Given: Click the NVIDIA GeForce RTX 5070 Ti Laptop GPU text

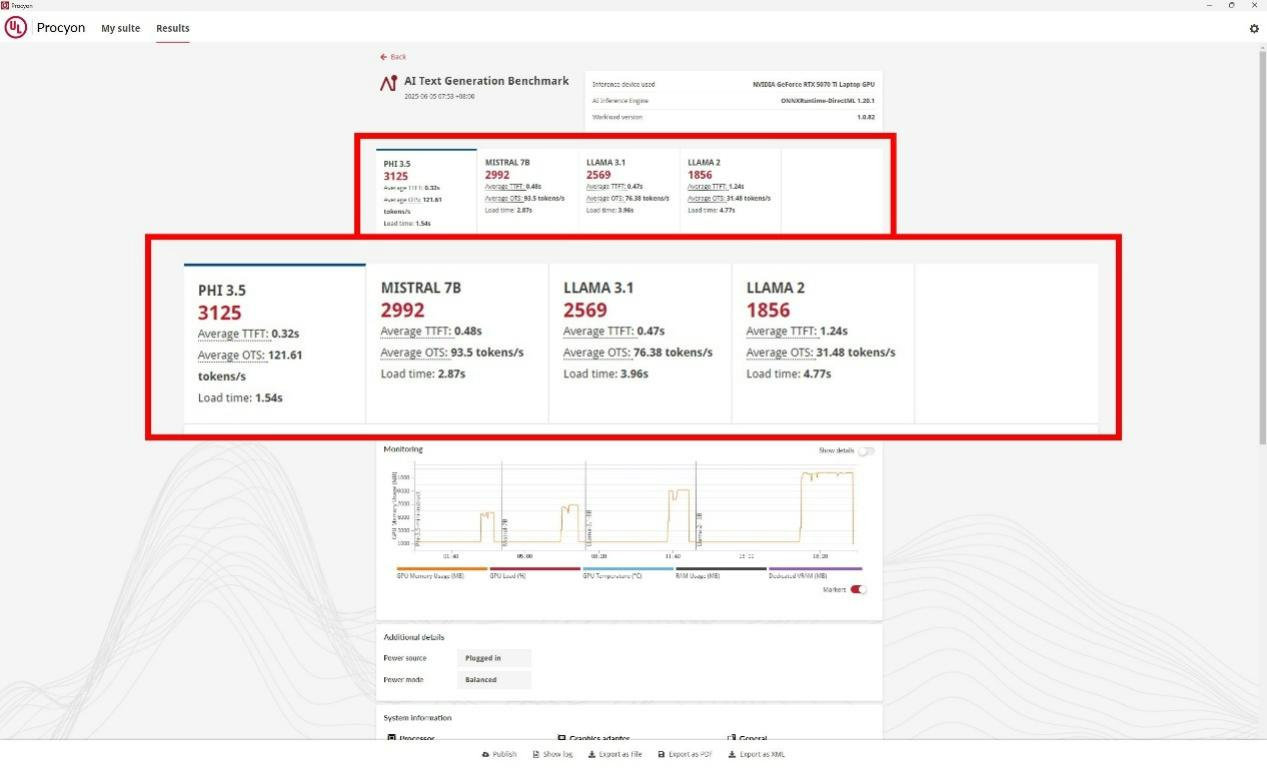Looking at the screenshot, I should point(814,84).
